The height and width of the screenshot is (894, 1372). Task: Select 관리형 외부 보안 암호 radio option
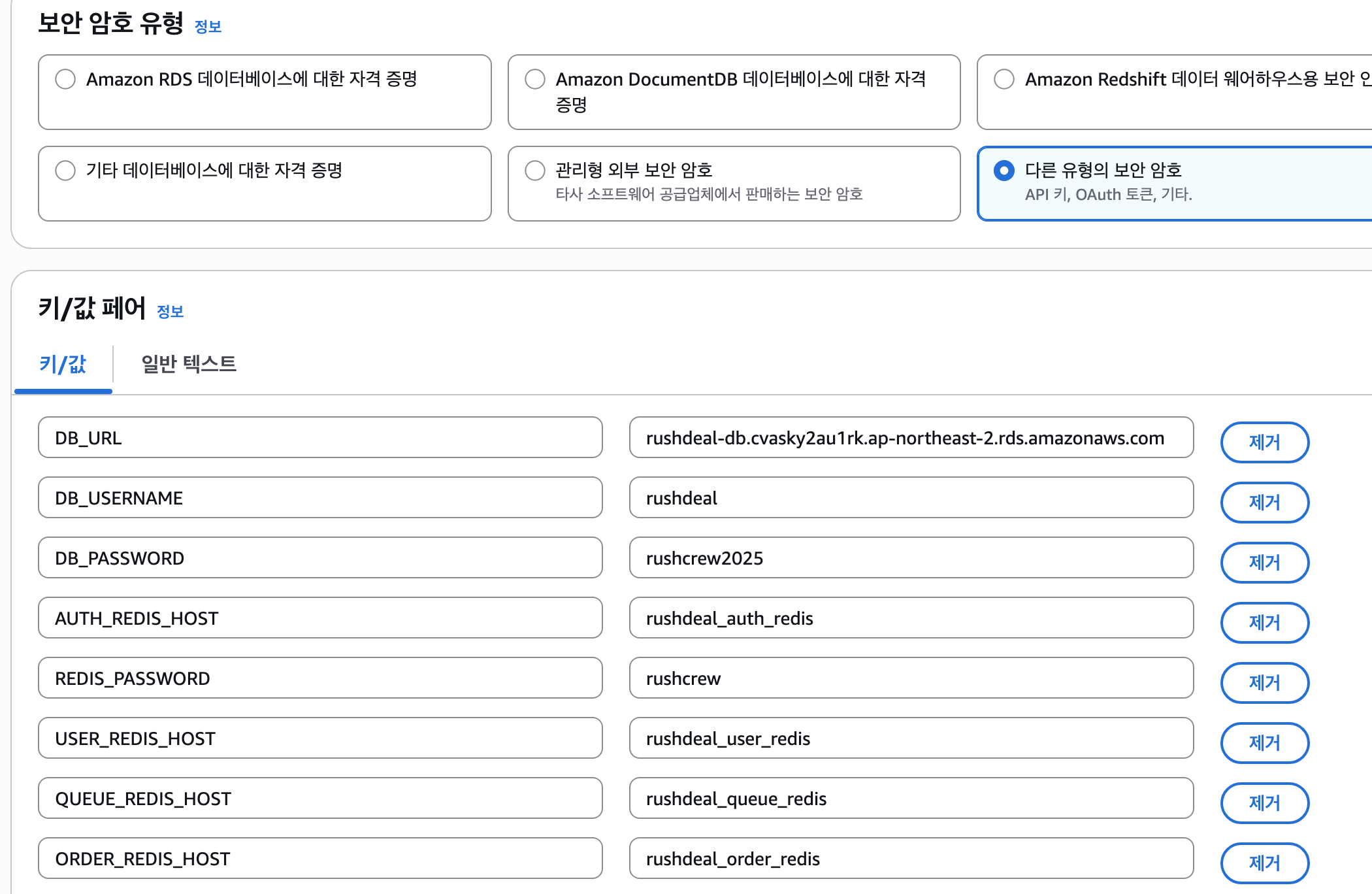[534, 171]
